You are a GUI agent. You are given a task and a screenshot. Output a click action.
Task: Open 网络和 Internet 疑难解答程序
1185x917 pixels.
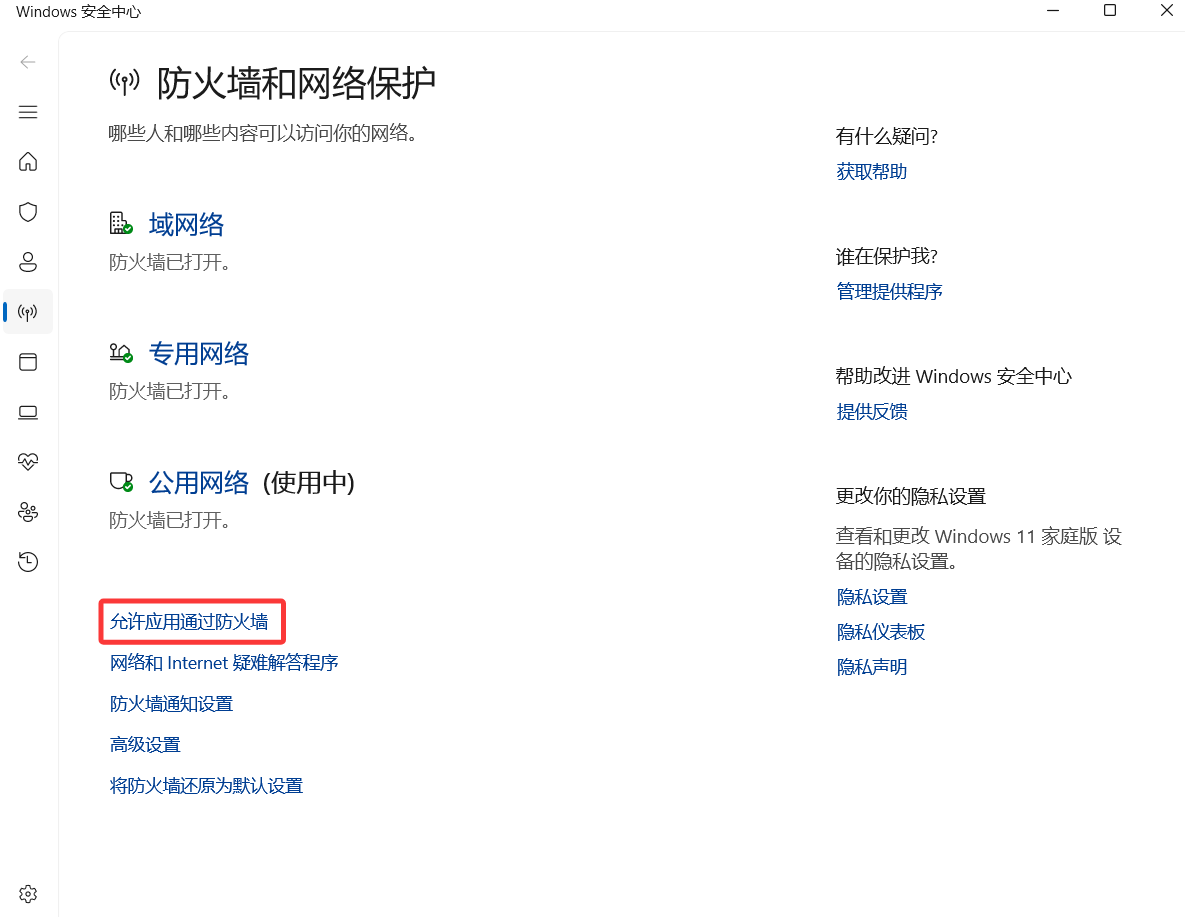tap(224, 663)
